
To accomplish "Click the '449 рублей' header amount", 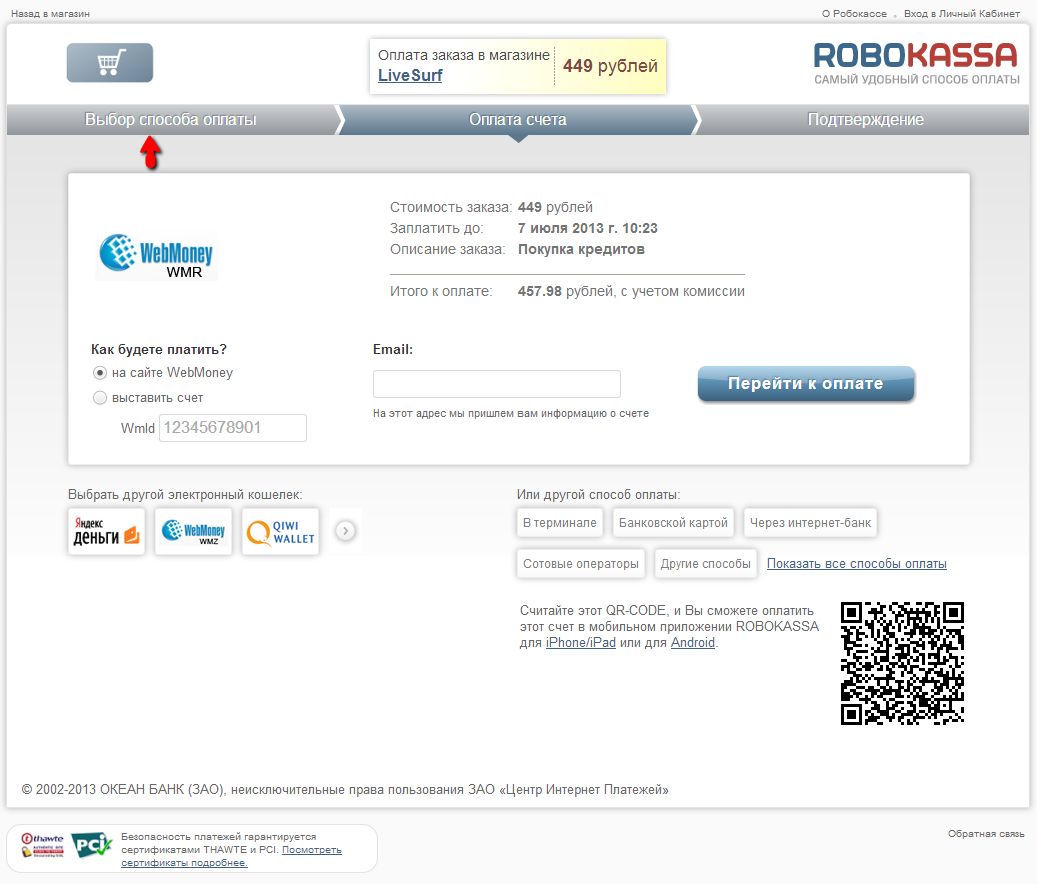I will (610, 66).
